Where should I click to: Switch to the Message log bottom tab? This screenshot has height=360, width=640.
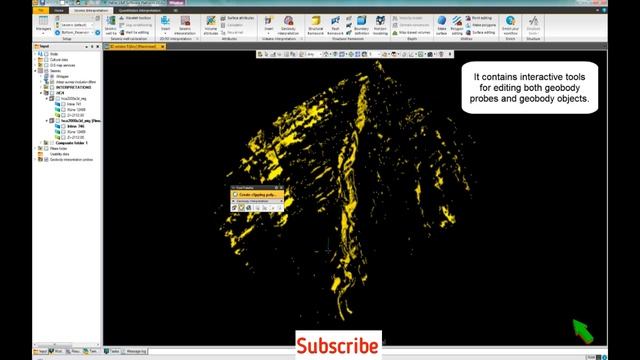pos(134,351)
